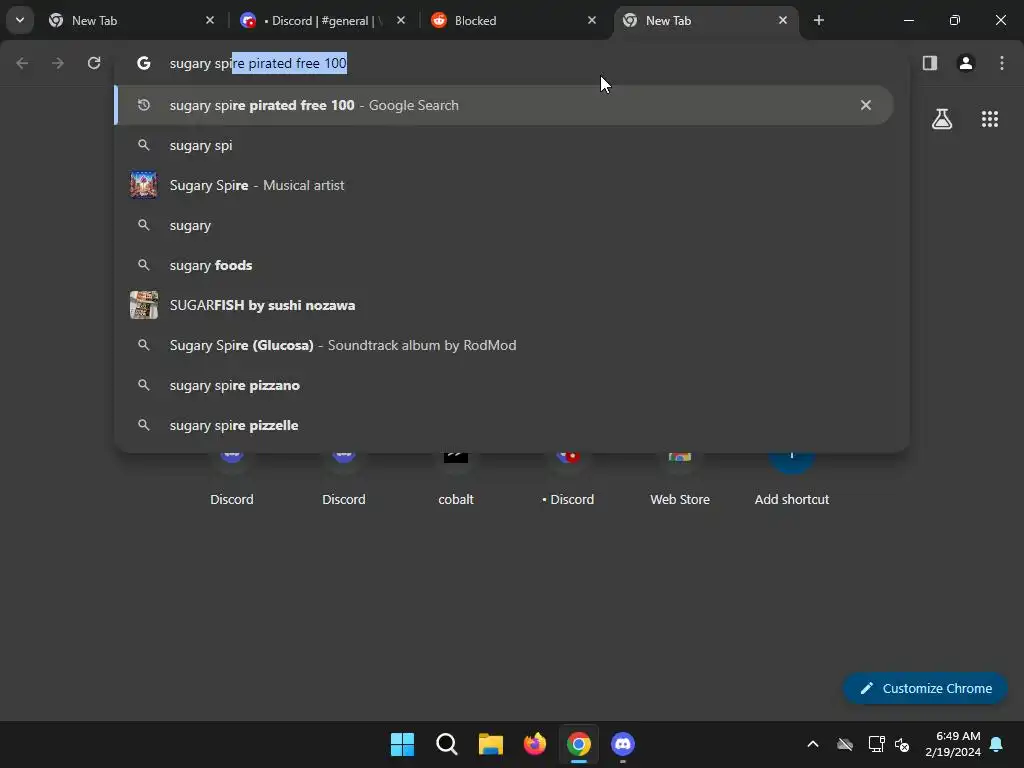This screenshot has height=768, width=1024.
Task: Open Windows taskbar search
Action: pyautogui.click(x=447, y=744)
